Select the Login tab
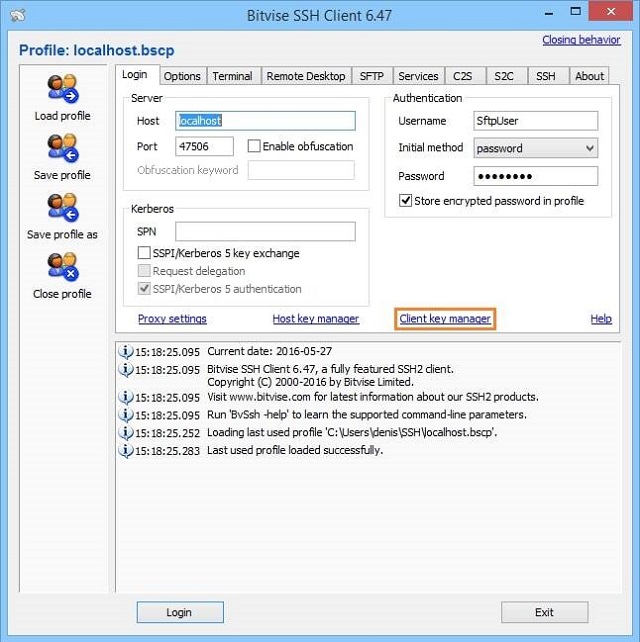The width and height of the screenshot is (640, 642). [135, 75]
